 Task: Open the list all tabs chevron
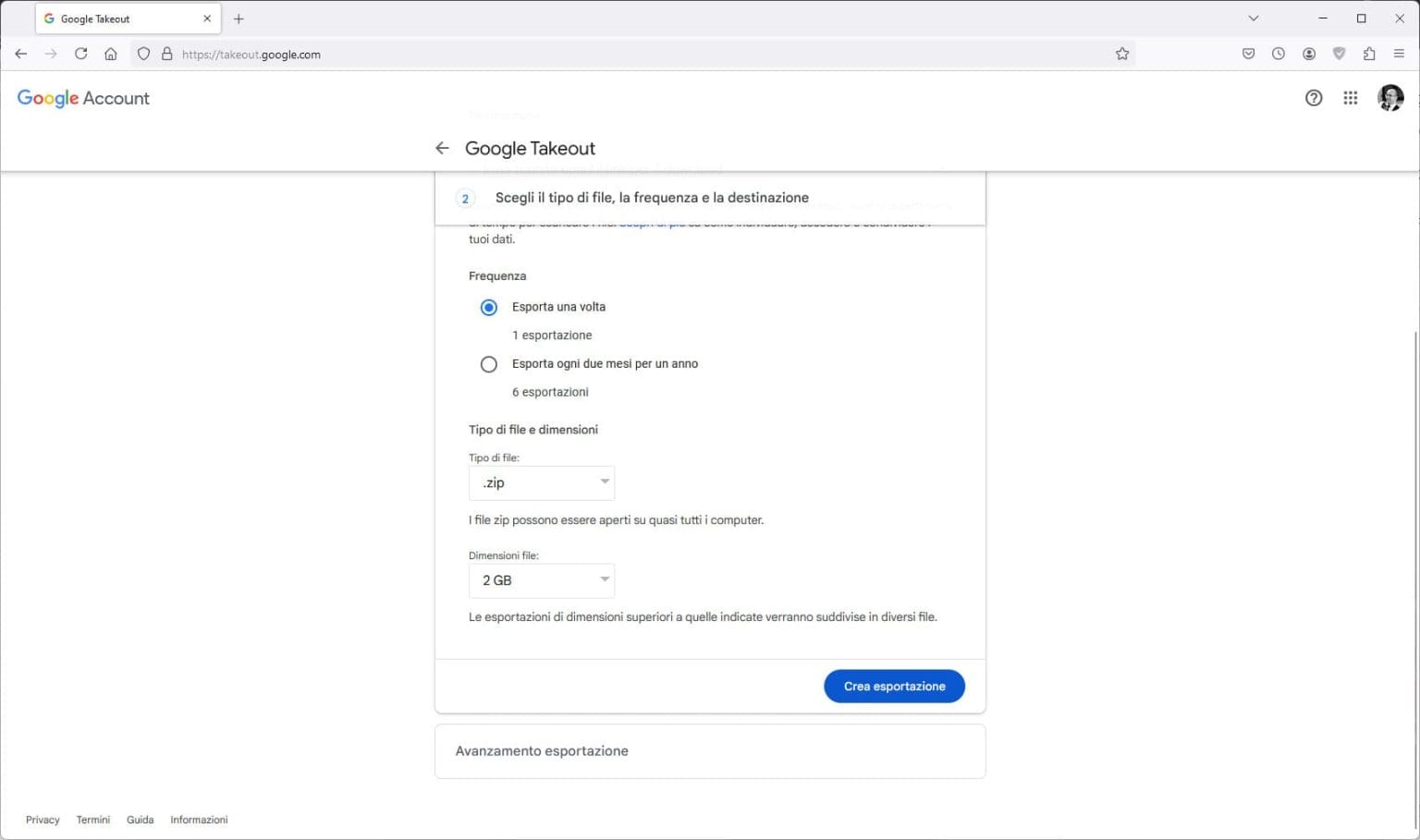1254,18
